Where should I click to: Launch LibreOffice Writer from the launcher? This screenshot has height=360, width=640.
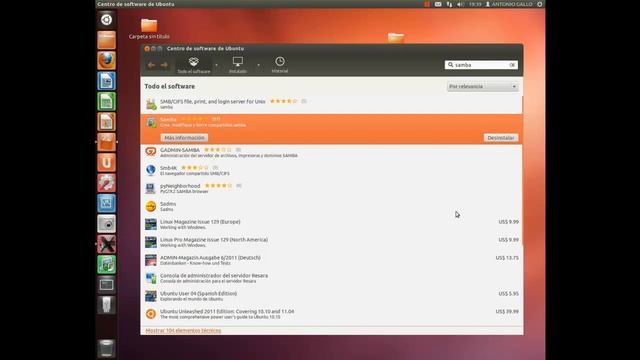(x=106, y=81)
